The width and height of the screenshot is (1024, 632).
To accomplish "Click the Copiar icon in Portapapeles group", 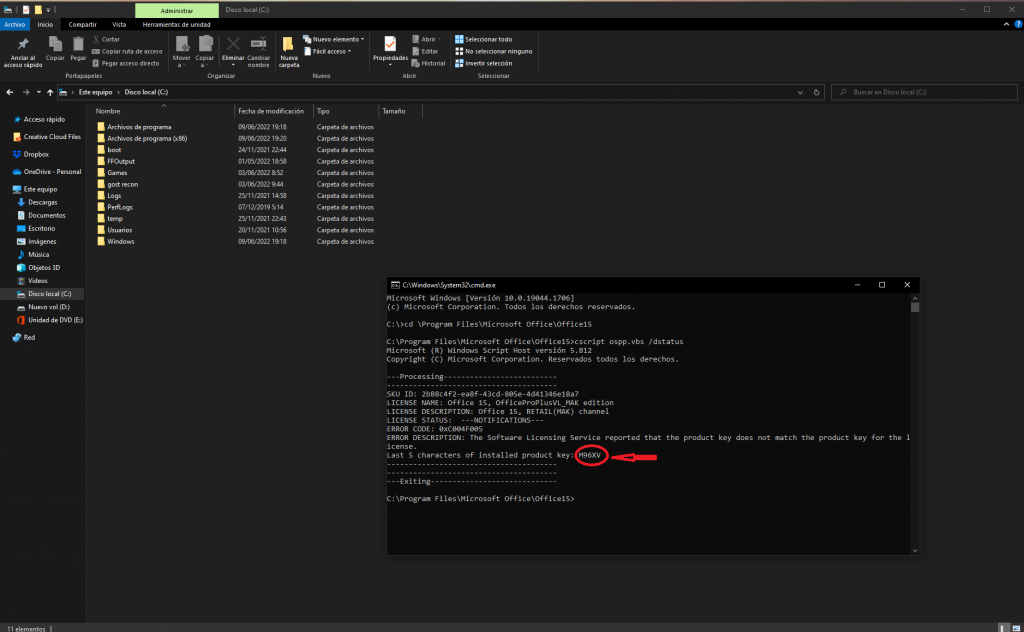I will (x=55, y=46).
